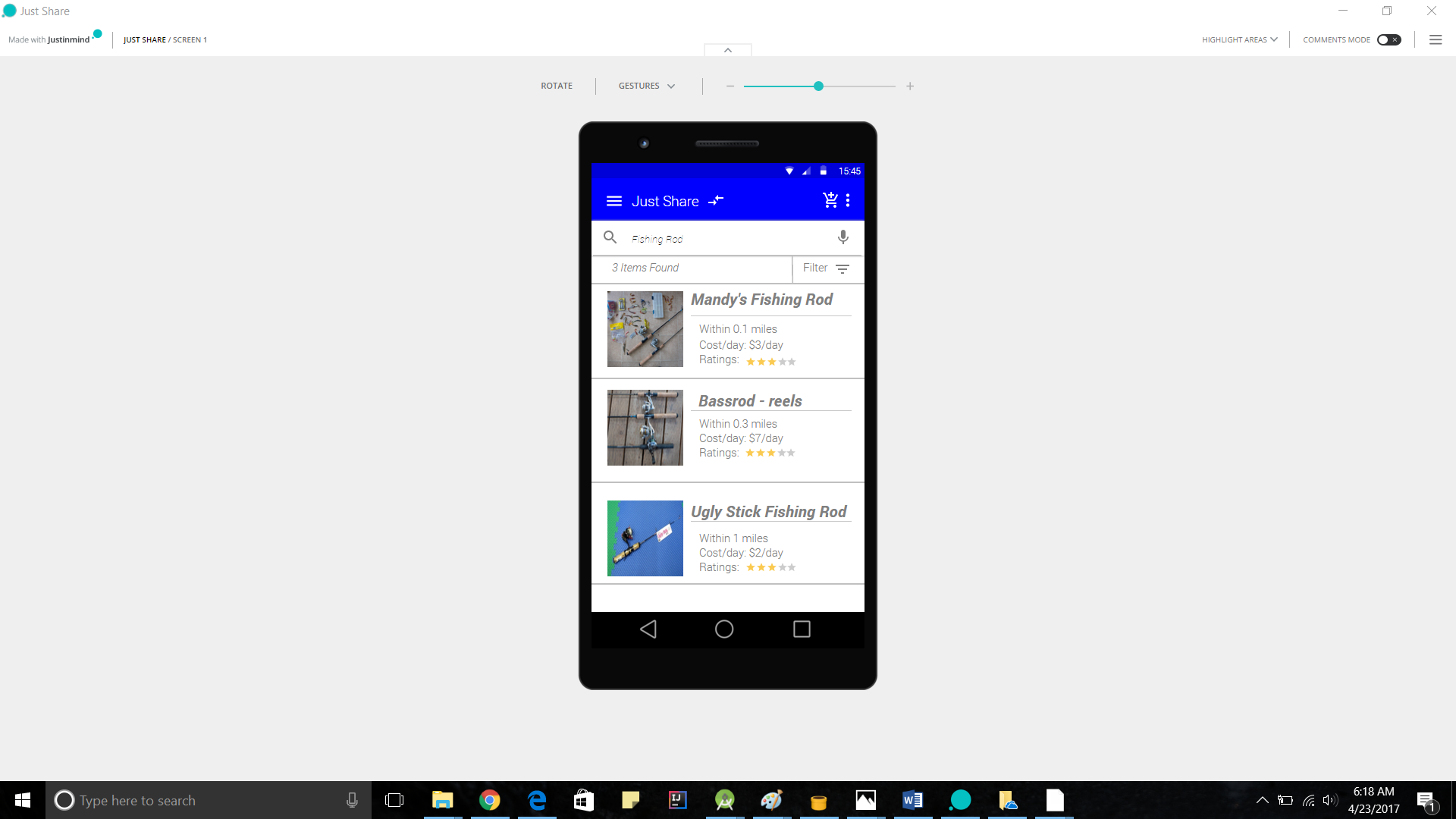Image resolution: width=1456 pixels, height=819 pixels.
Task: Collapse the top toolbar with chevron arrow
Action: click(727, 50)
